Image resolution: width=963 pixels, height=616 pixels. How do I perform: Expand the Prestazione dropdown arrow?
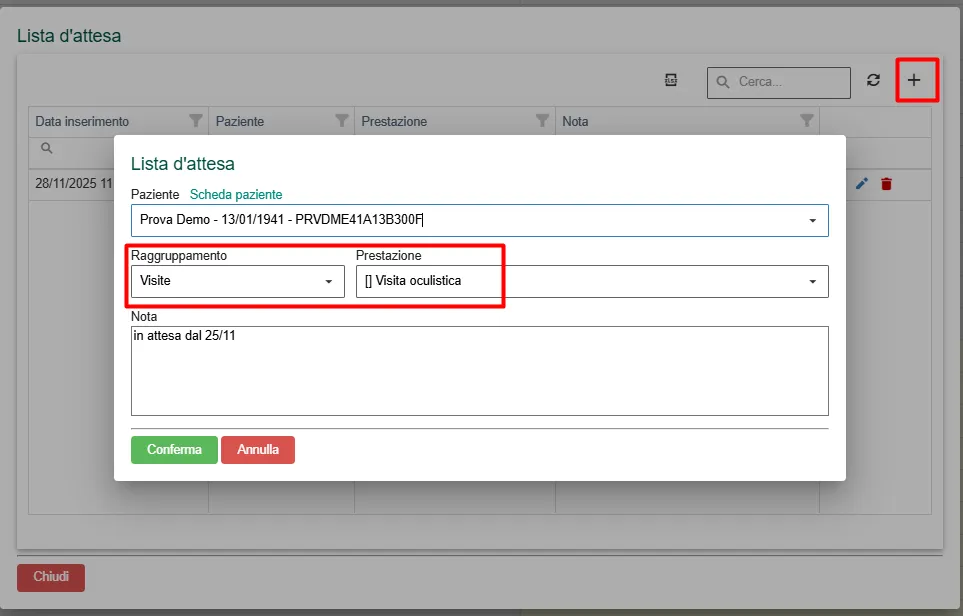812,282
